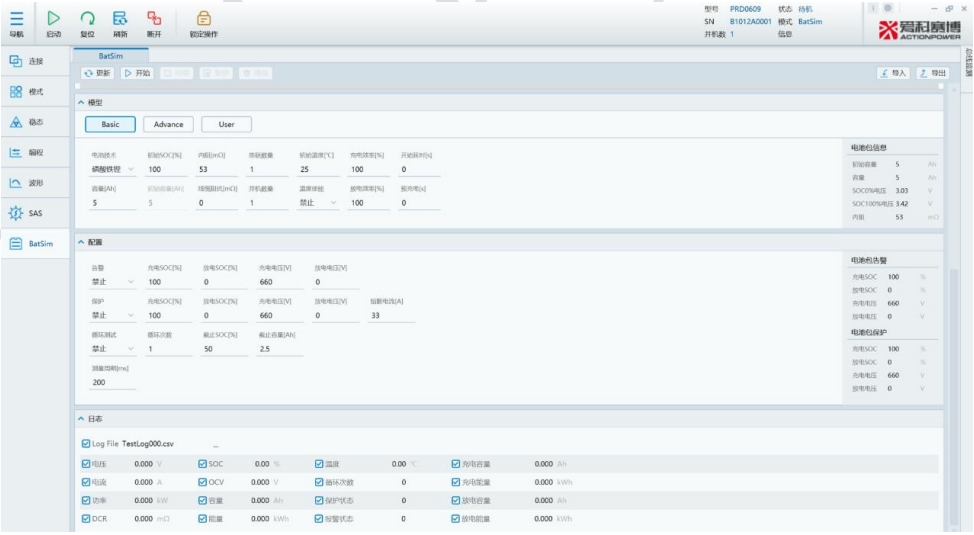Click the 复位 reset icon
974x535 pixels.
coord(87,18)
